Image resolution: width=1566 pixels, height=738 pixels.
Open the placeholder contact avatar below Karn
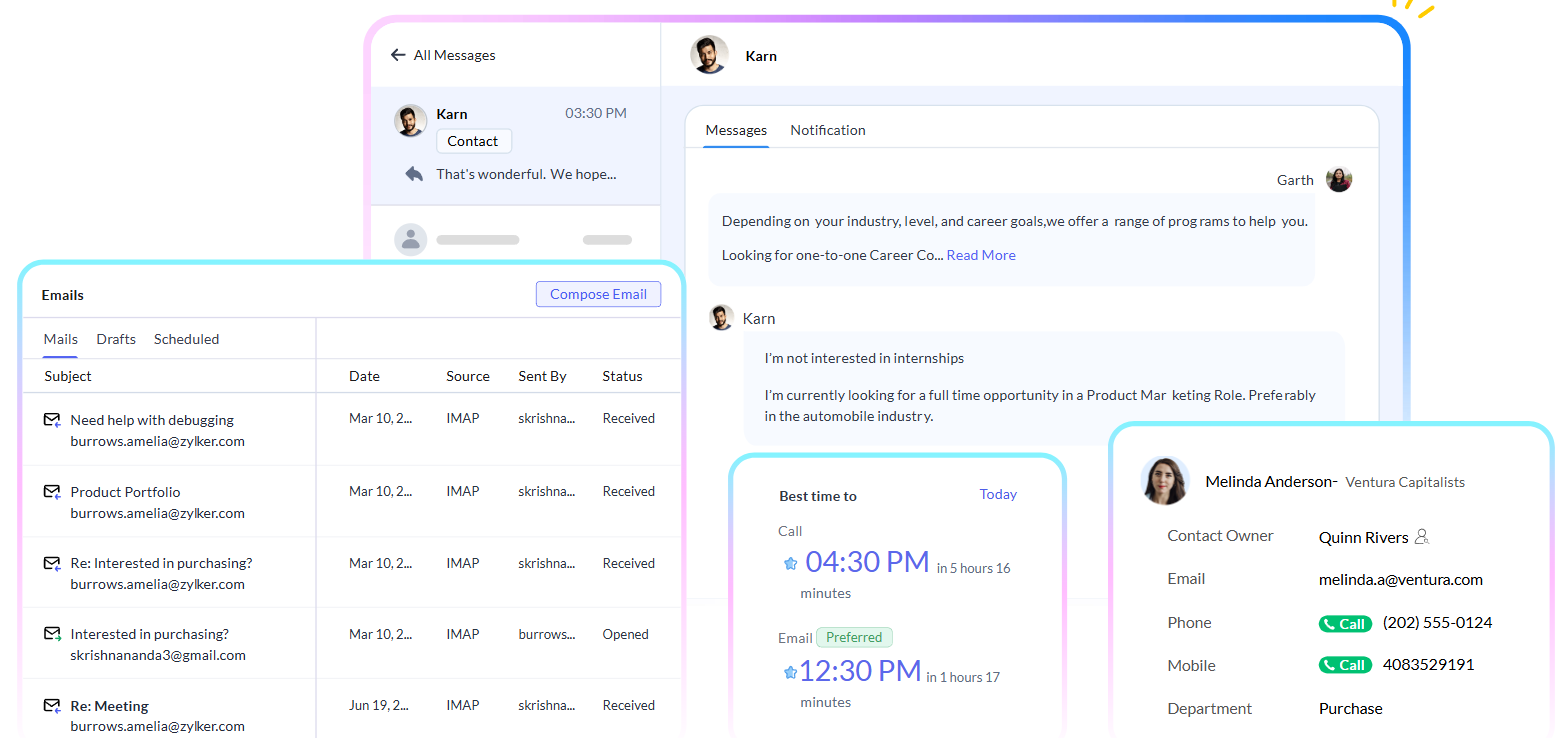[411, 240]
